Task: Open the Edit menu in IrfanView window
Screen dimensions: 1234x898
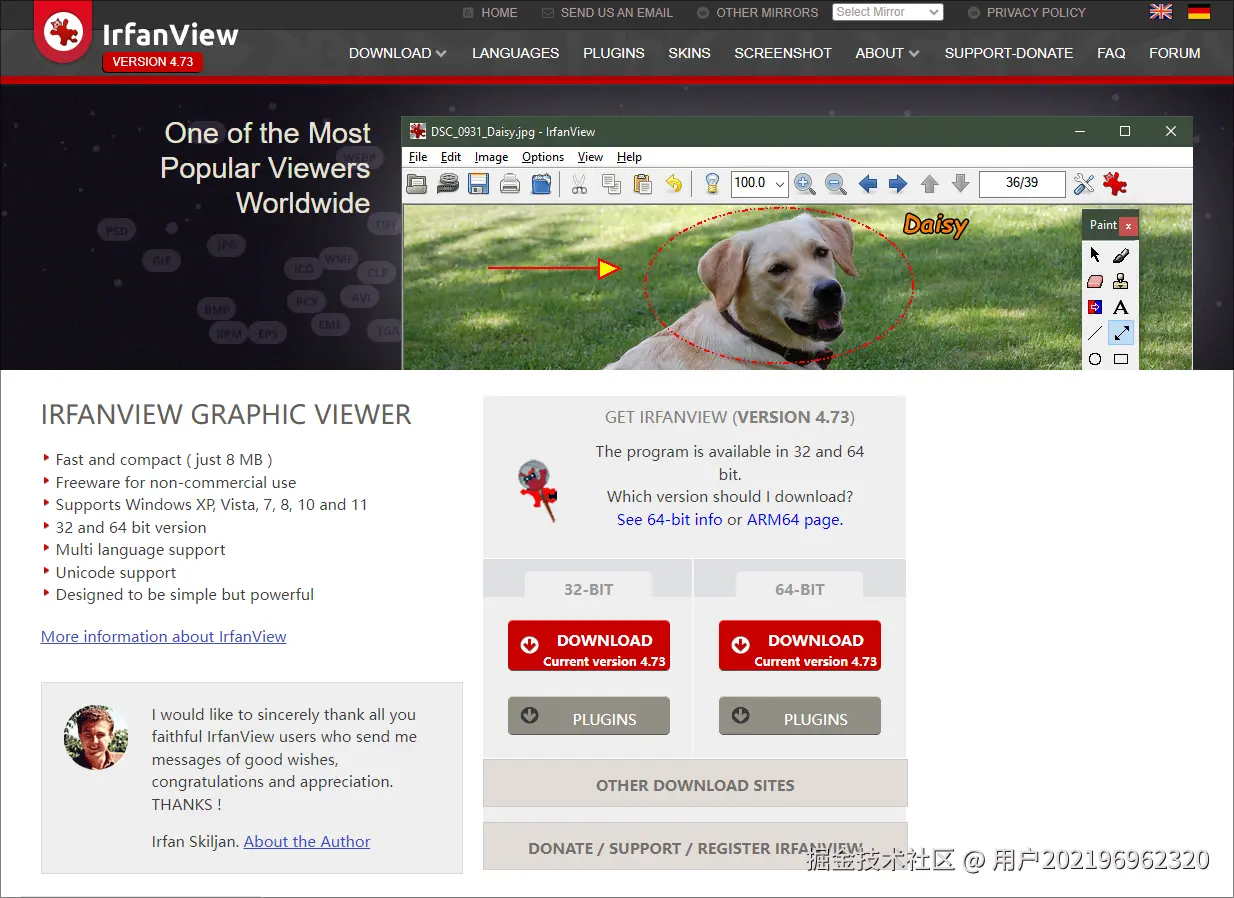Action: coord(451,157)
